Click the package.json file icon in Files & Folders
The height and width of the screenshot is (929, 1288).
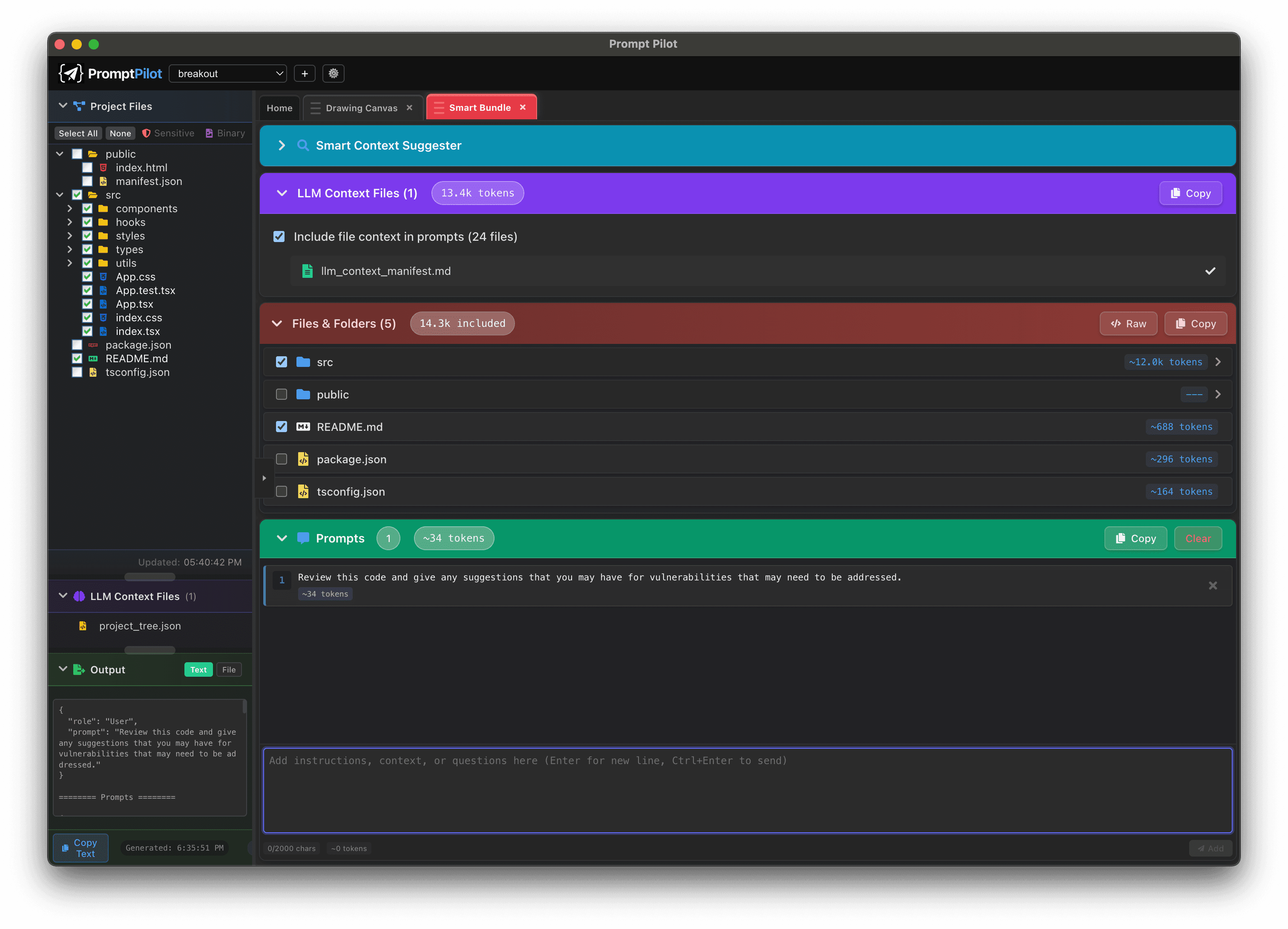coord(303,459)
